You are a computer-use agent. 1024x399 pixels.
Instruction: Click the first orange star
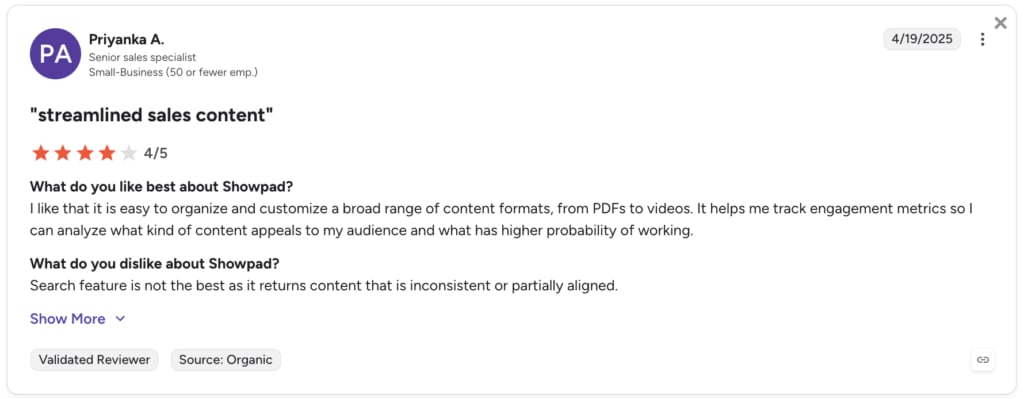(40, 153)
